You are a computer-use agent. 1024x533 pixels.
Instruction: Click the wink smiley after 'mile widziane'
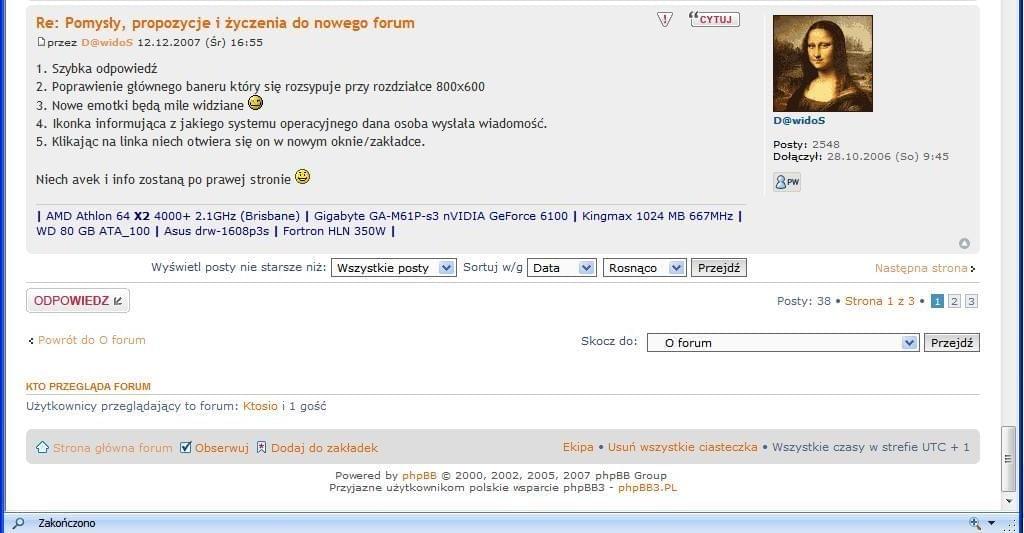(255, 103)
